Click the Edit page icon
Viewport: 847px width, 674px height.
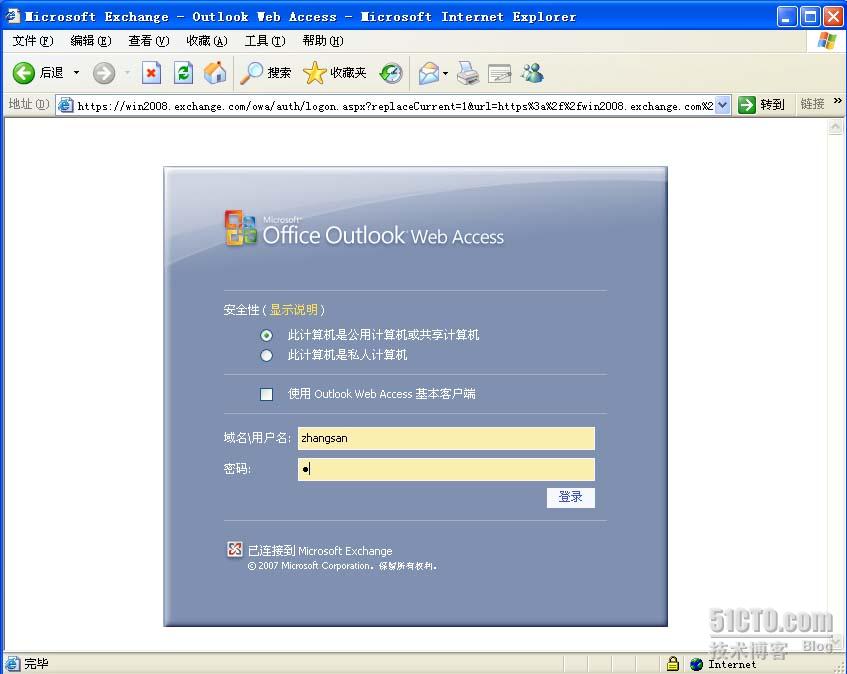[x=499, y=73]
